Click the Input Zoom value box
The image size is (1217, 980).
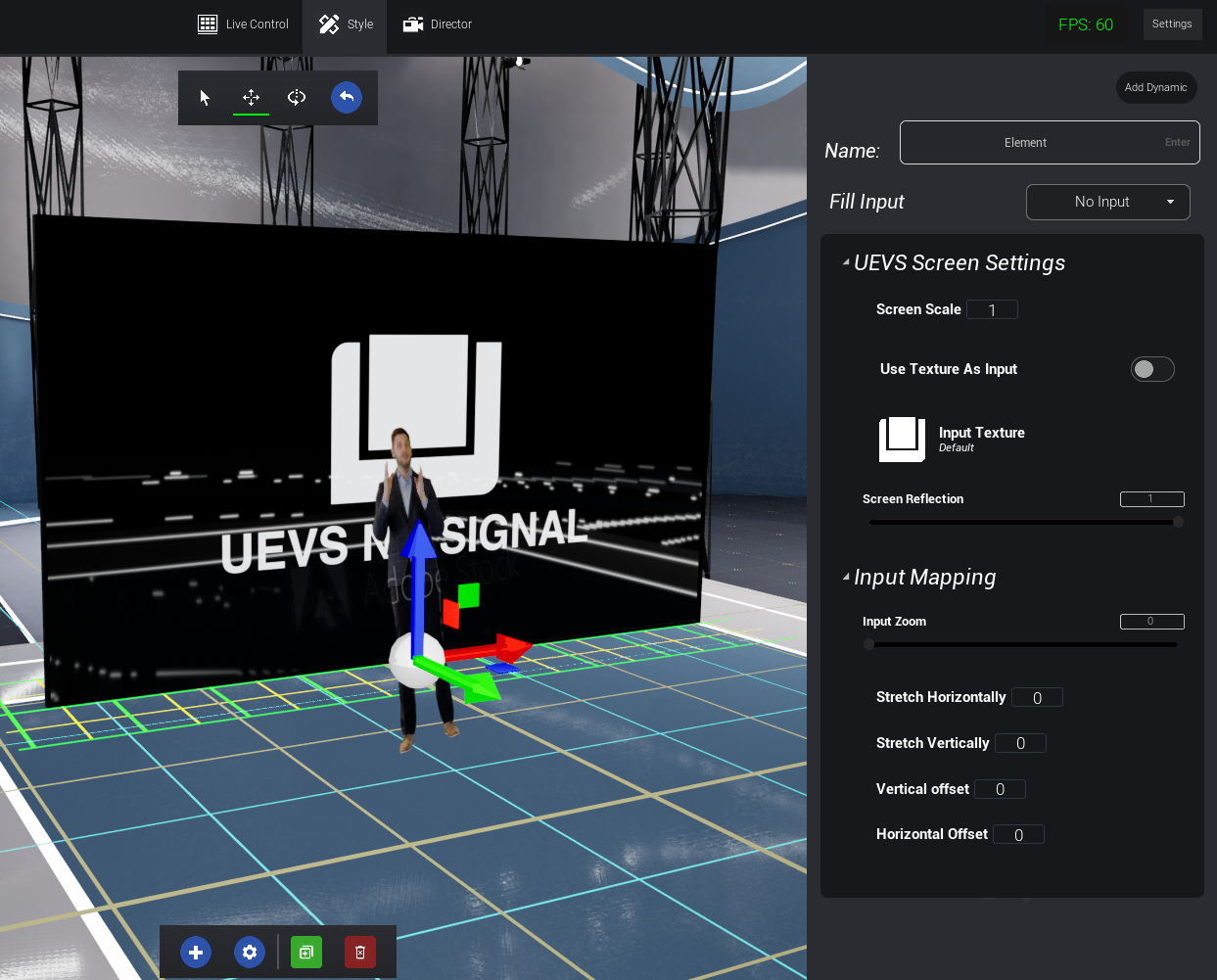(x=1151, y=622)
